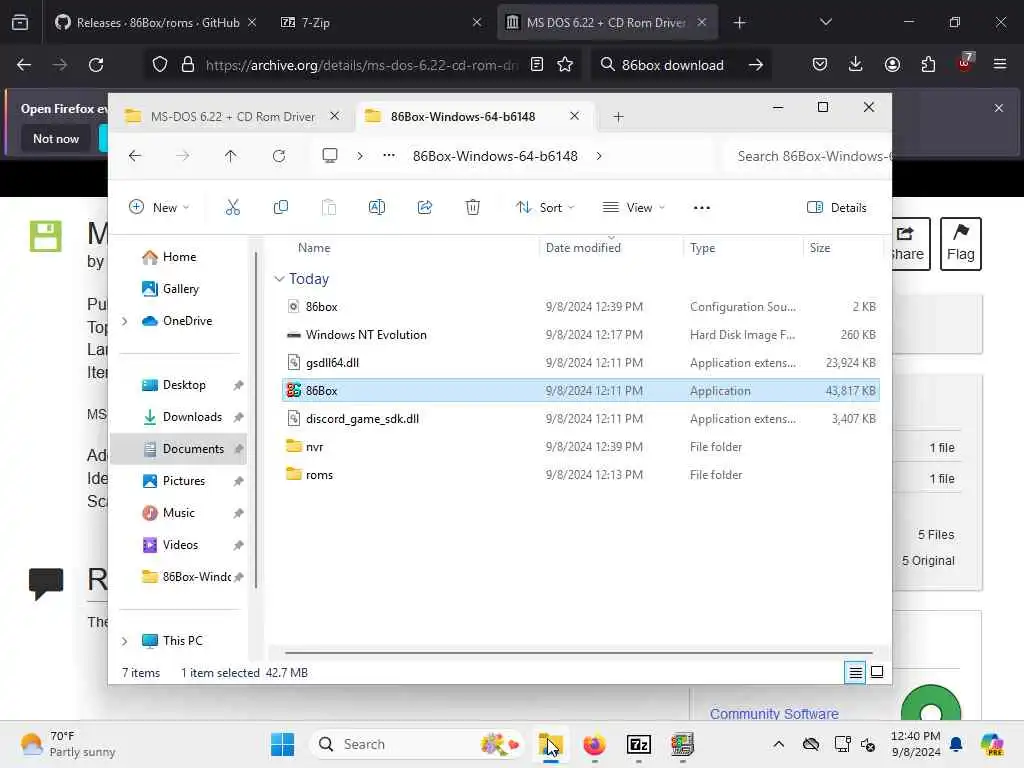Click Search 86Box-Windows field in Explorer

[x=809, y=156]
